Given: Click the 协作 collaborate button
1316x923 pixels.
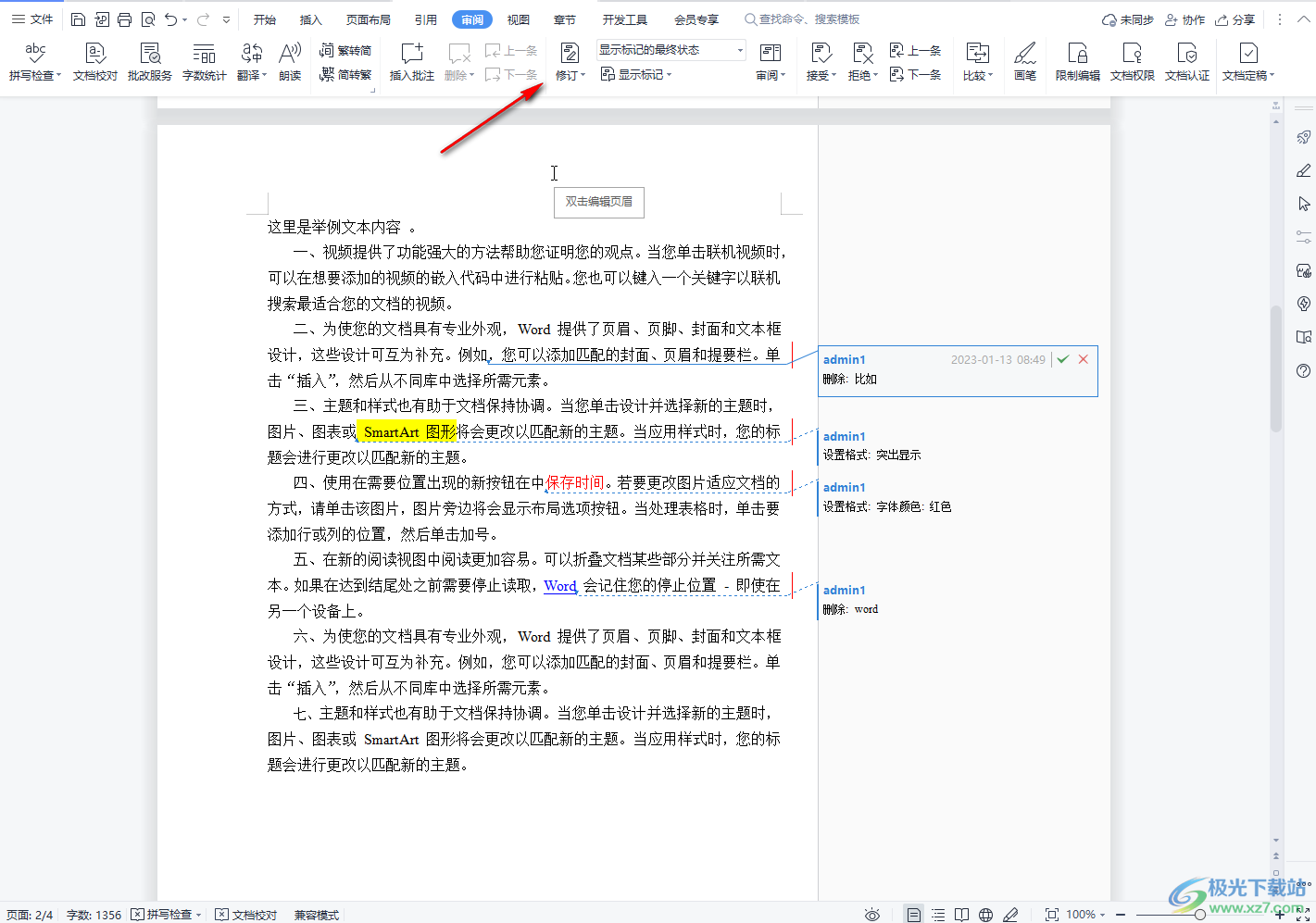Looking at the screenshot, I should [x=1185, y=19].
